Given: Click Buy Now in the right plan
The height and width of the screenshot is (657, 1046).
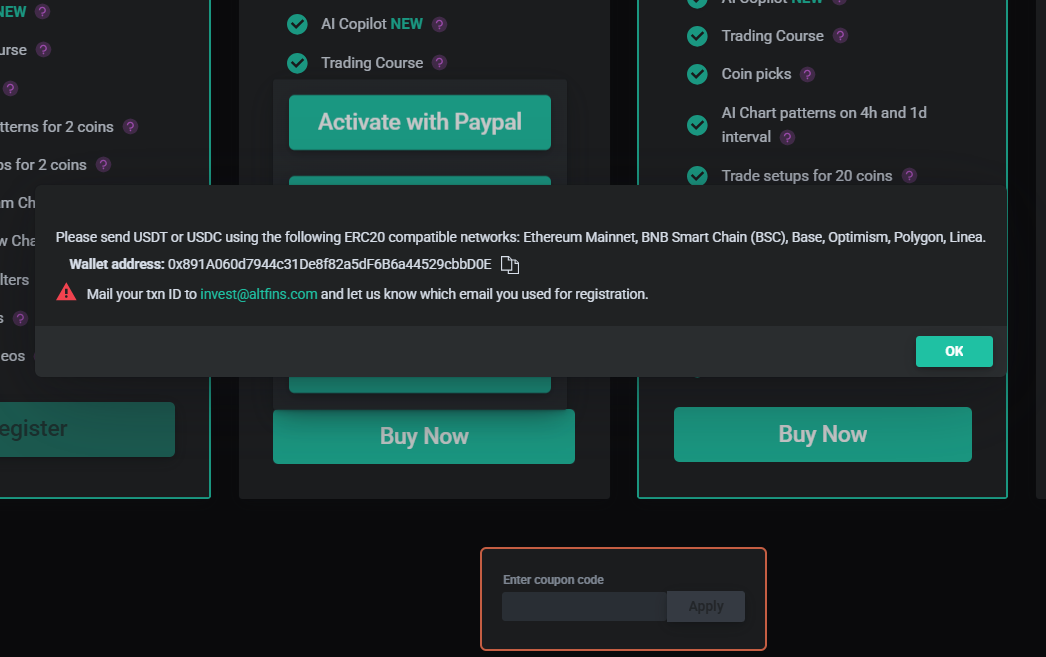Looking at the screenshot, I should pyautogui.click(x=822, y=434).
